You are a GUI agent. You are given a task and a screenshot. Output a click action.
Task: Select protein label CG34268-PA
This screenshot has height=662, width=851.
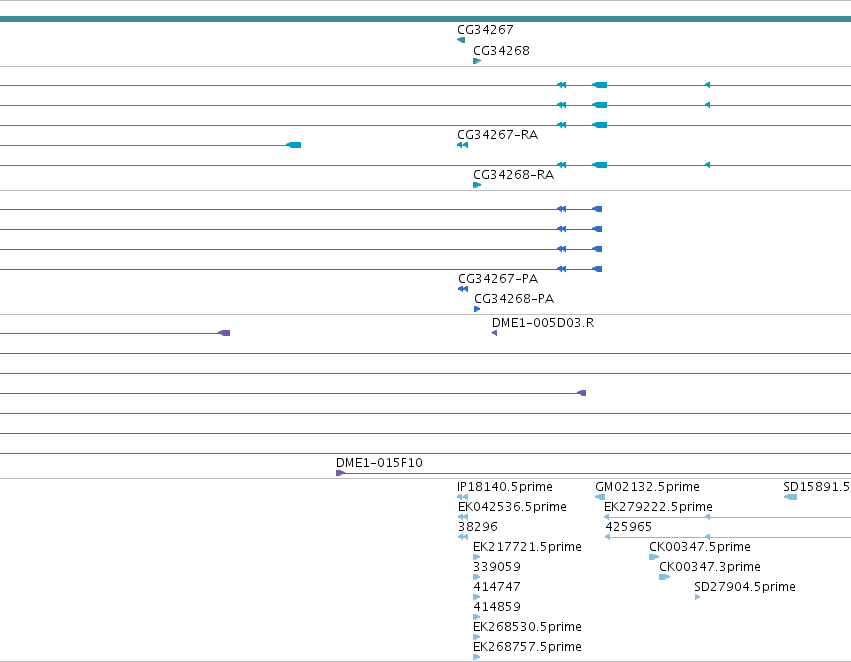(x=514, y=299)
